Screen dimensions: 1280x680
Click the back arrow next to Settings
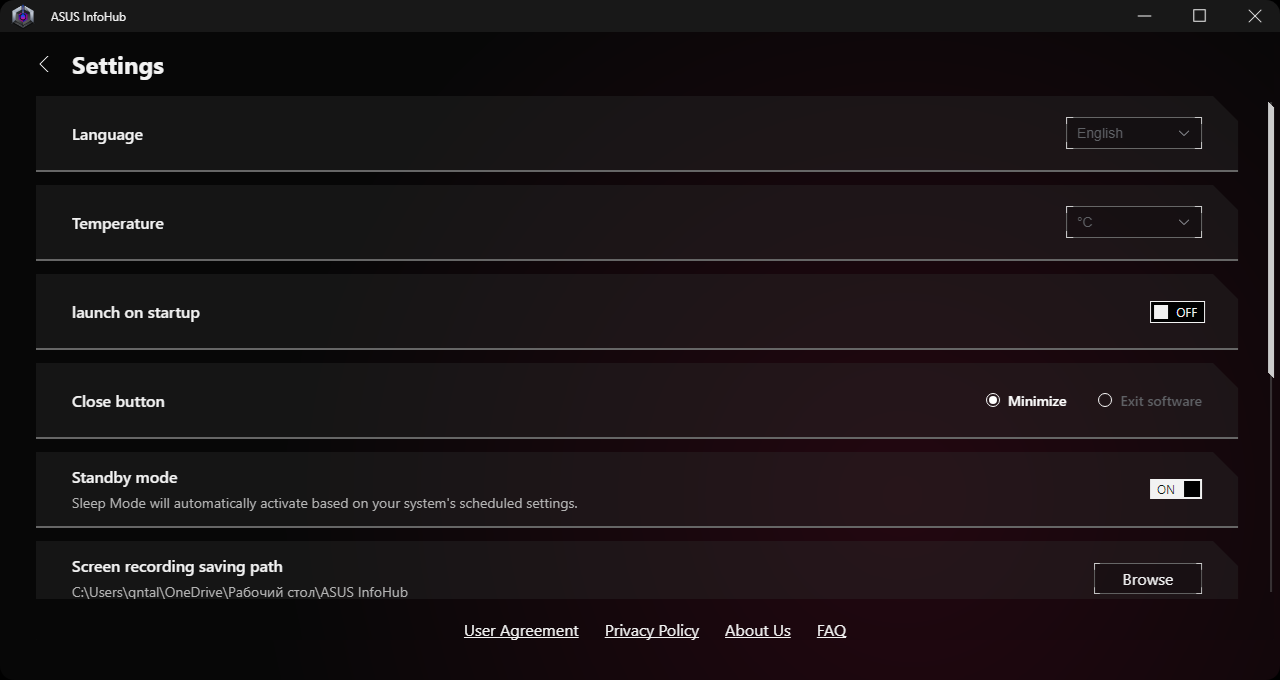(x=44, y=65)
